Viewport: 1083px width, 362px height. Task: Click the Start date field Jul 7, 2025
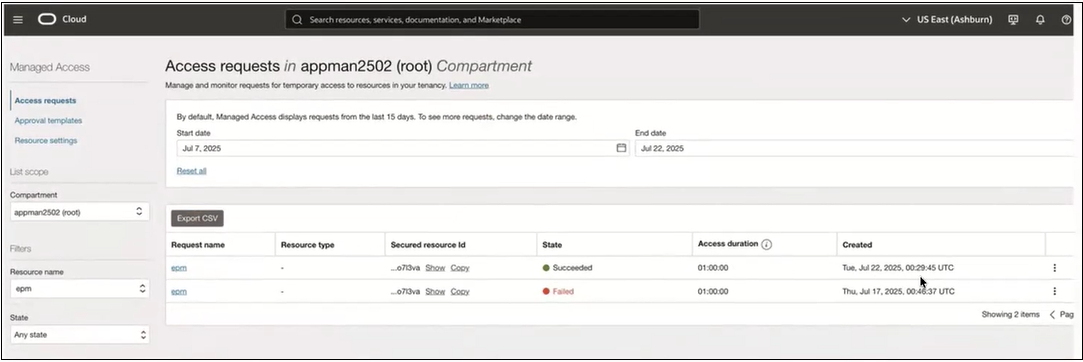403,148
